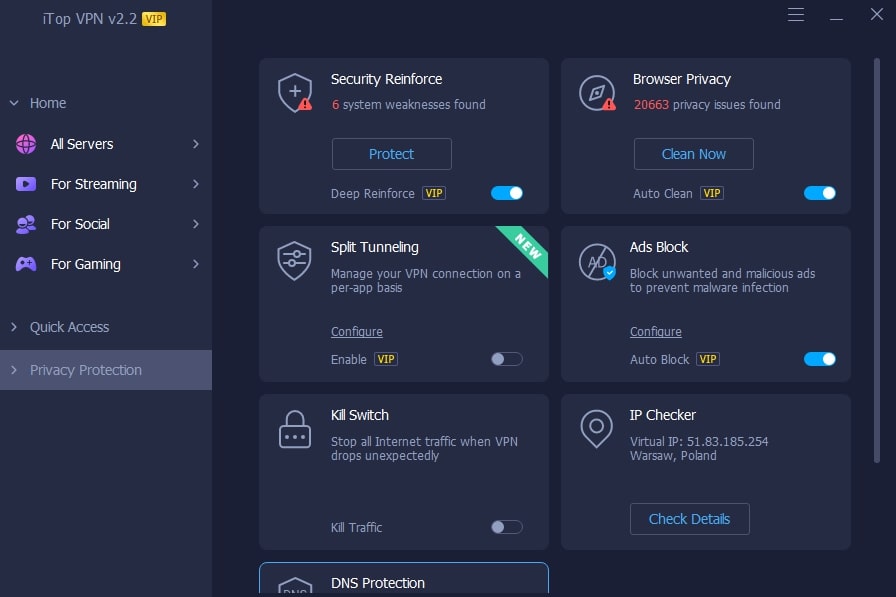Expand For Streaming arrow
This screenshot has width=896, height=597.
click(x=196, y=184)
